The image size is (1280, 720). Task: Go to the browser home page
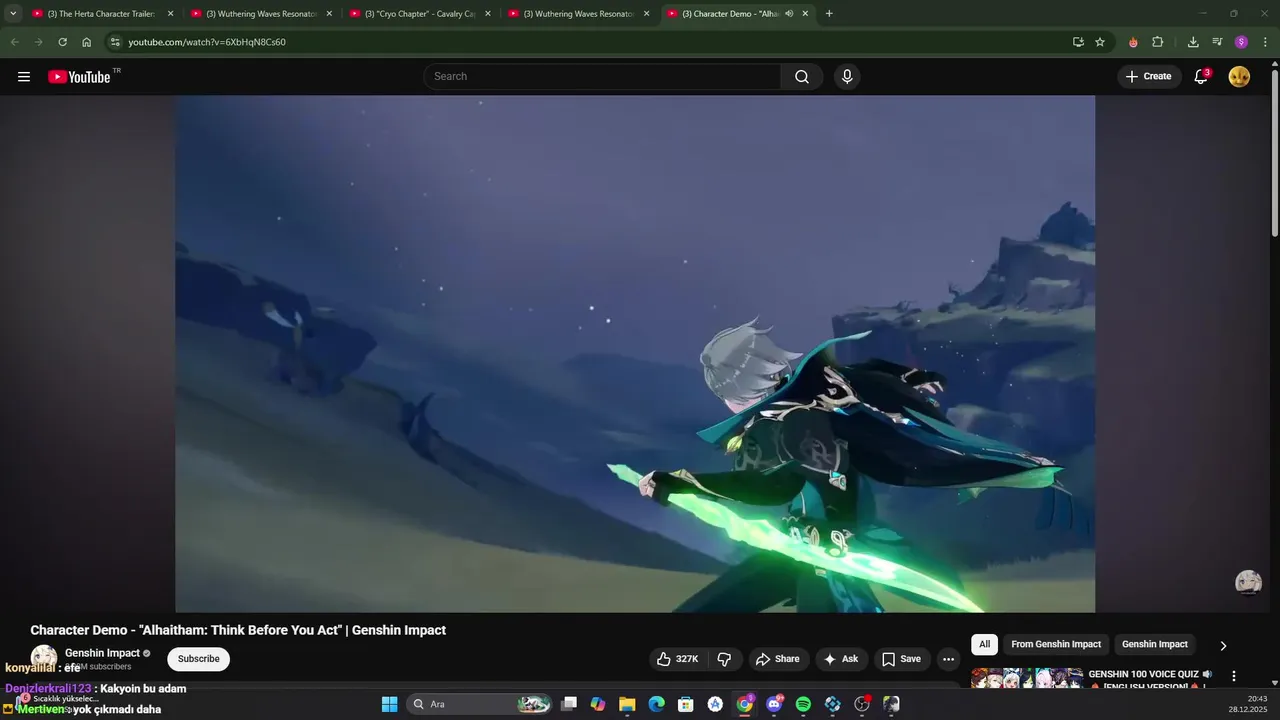87,42
